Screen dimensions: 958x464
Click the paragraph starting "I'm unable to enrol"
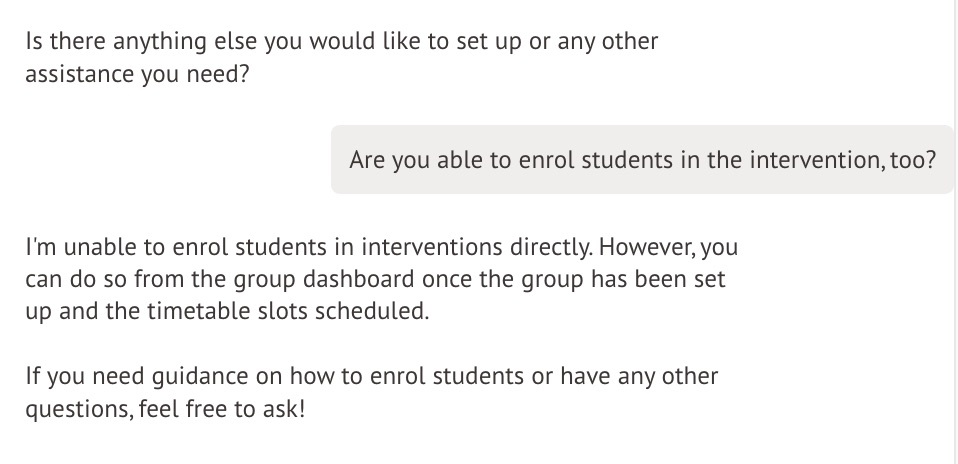click(x=381, y=279)
